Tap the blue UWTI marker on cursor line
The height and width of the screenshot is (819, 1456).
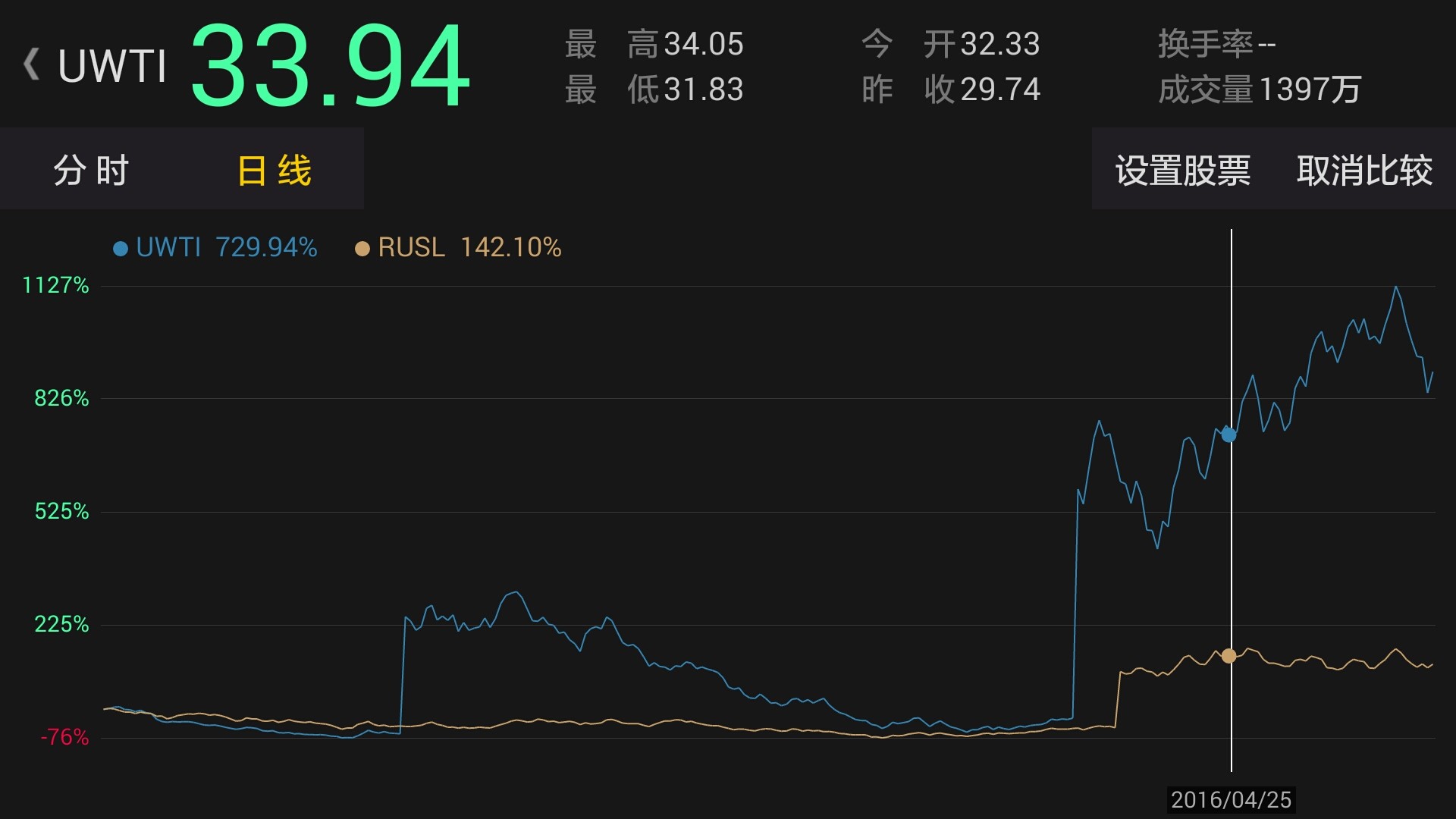pyautogui.click(x=1228, y=435)
